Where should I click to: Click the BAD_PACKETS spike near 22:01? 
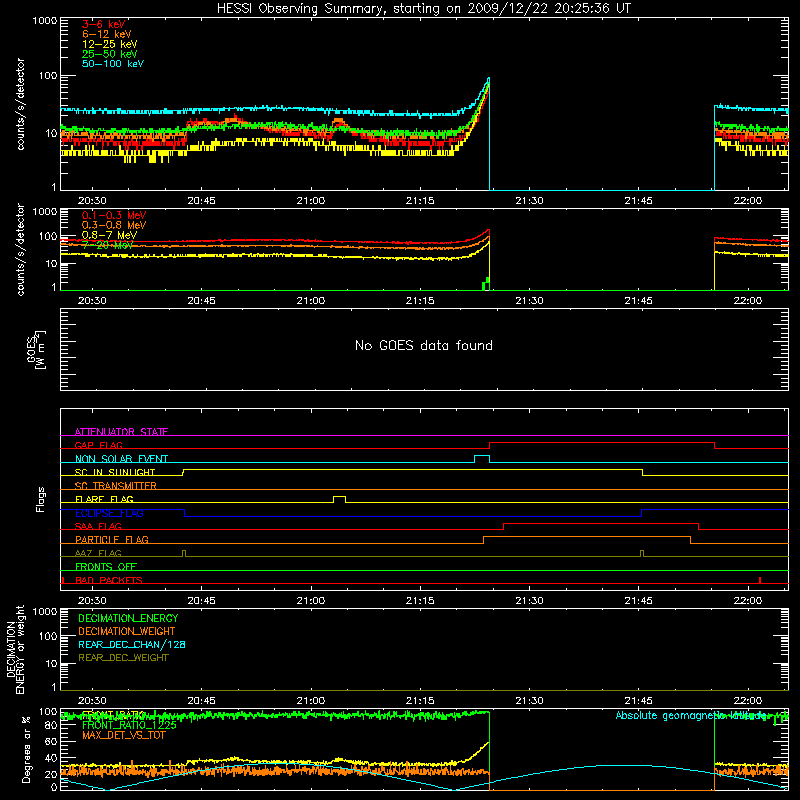point(760,580)
